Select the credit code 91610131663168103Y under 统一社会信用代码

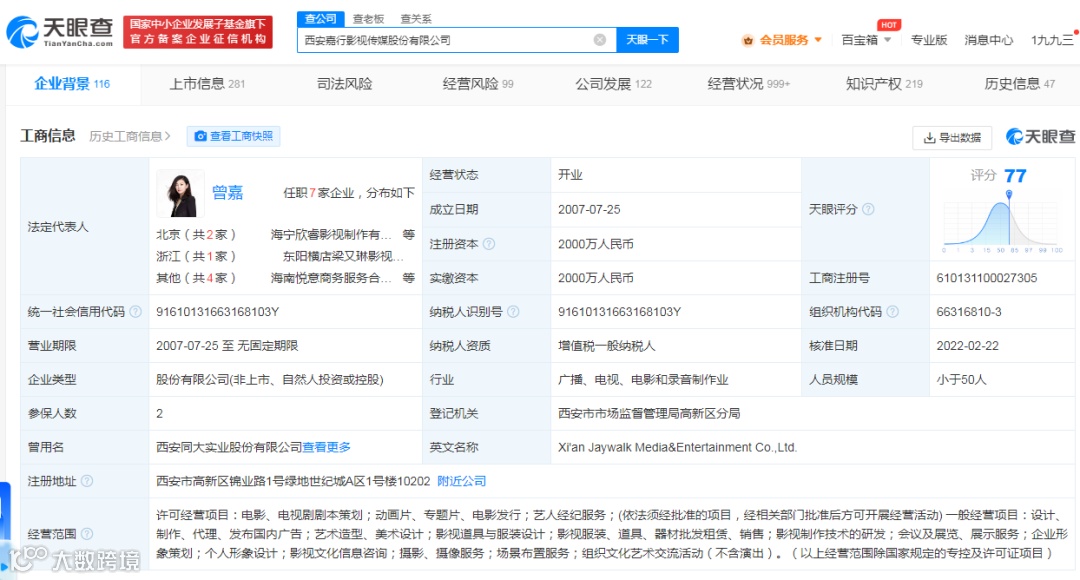pyautogui.click(x=217, y=311)
